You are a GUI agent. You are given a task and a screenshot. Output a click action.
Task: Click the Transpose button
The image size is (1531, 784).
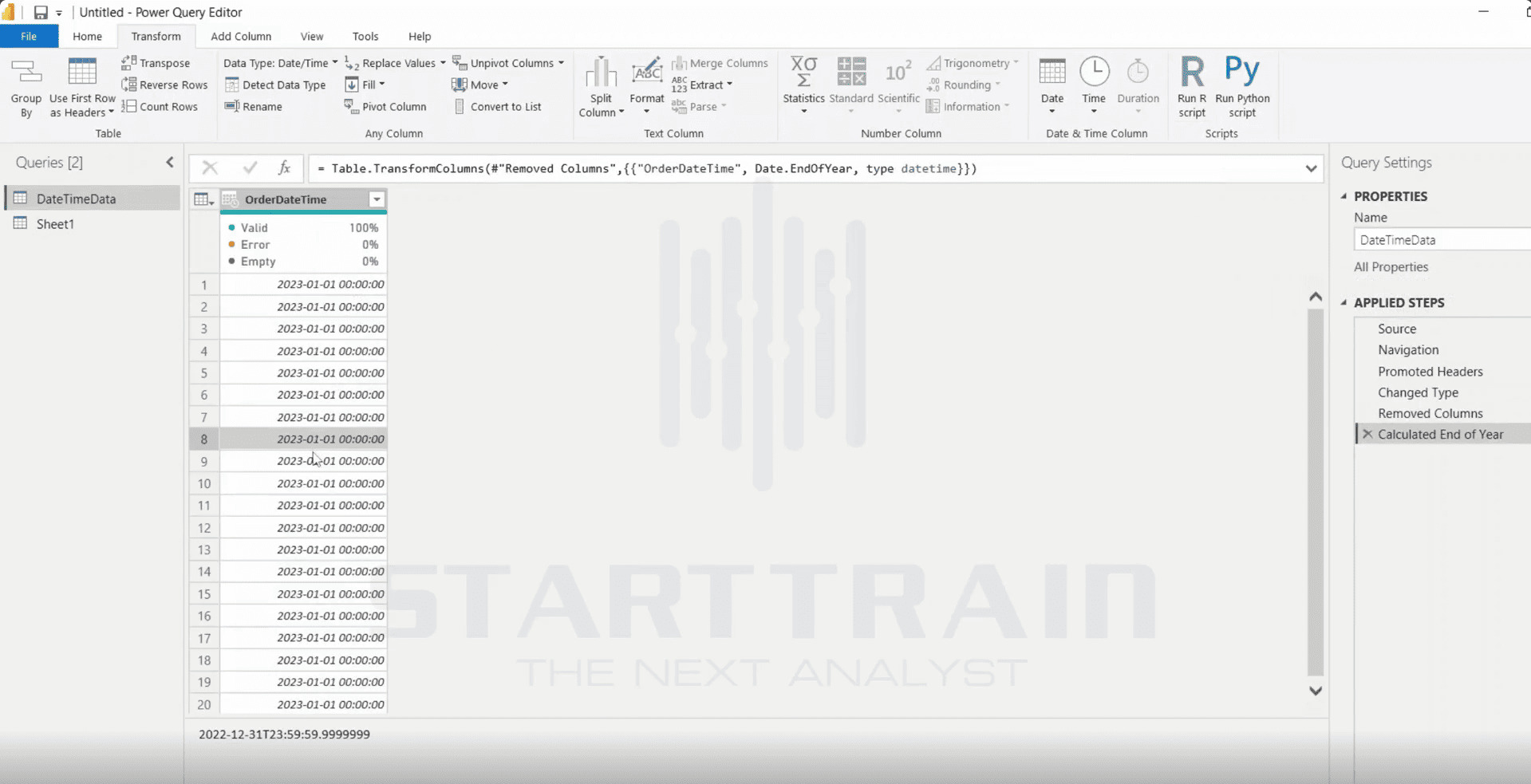click(156, 63)
